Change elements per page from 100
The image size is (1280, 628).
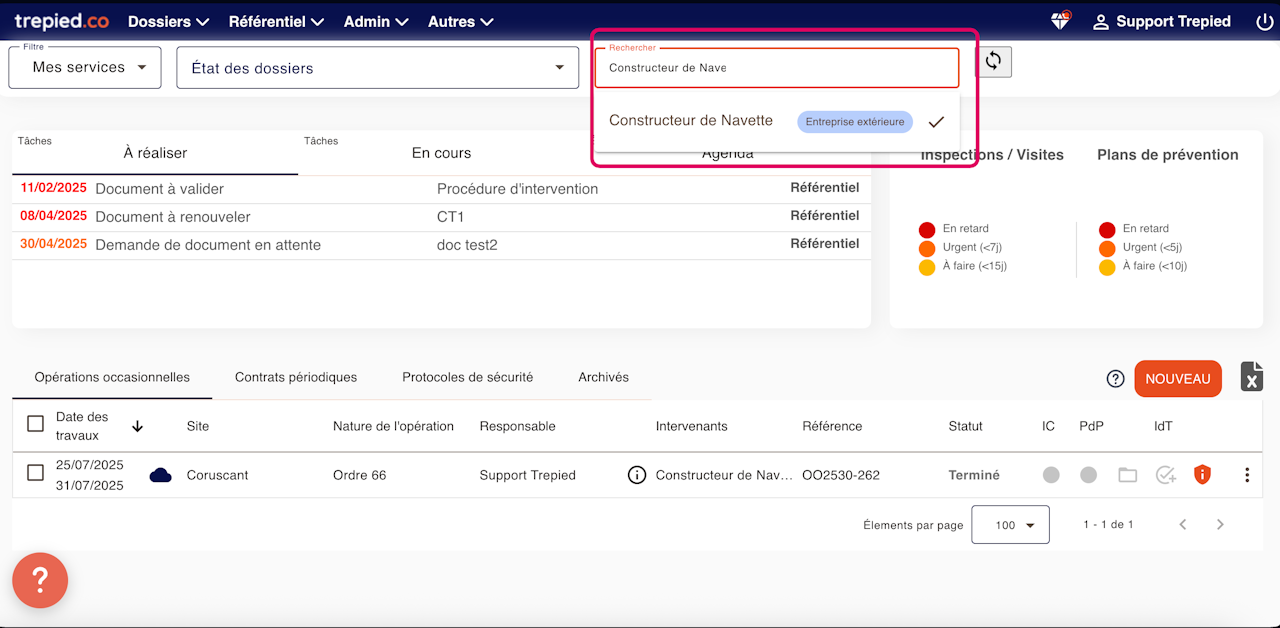click(x=1010, y=525)
